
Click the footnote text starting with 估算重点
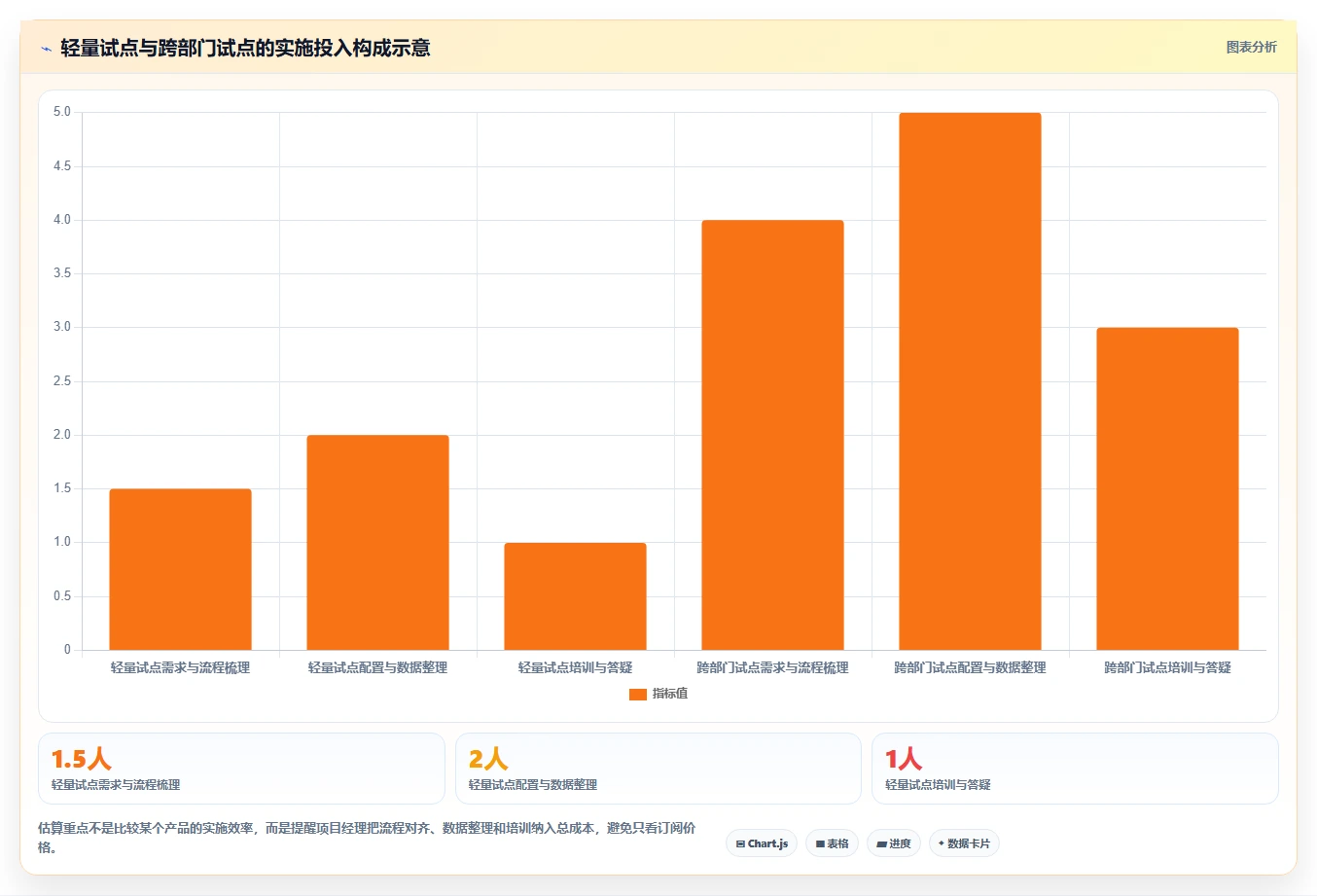click(x=367, y=838)
